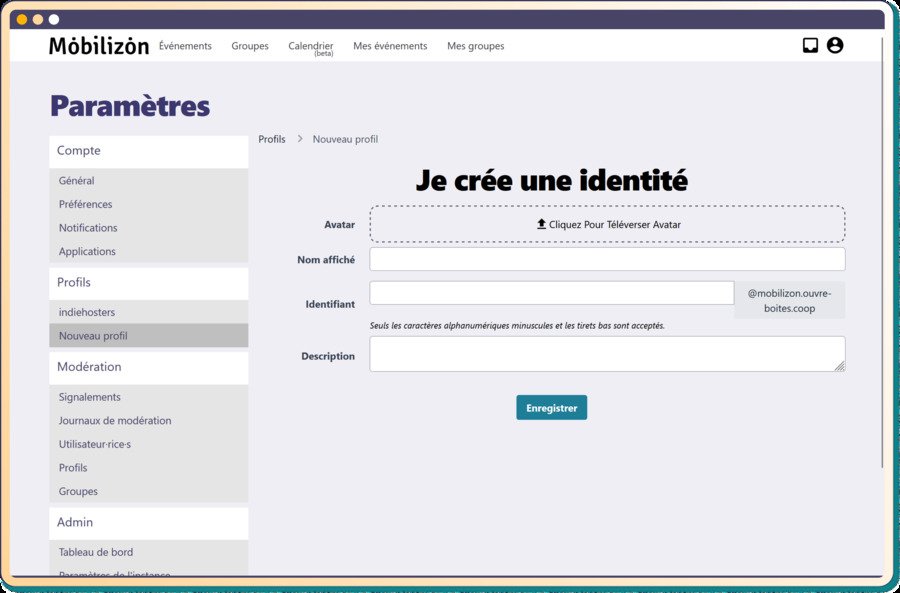Click the Nom affiché input field
900x593 pixels.
[607, 259]
